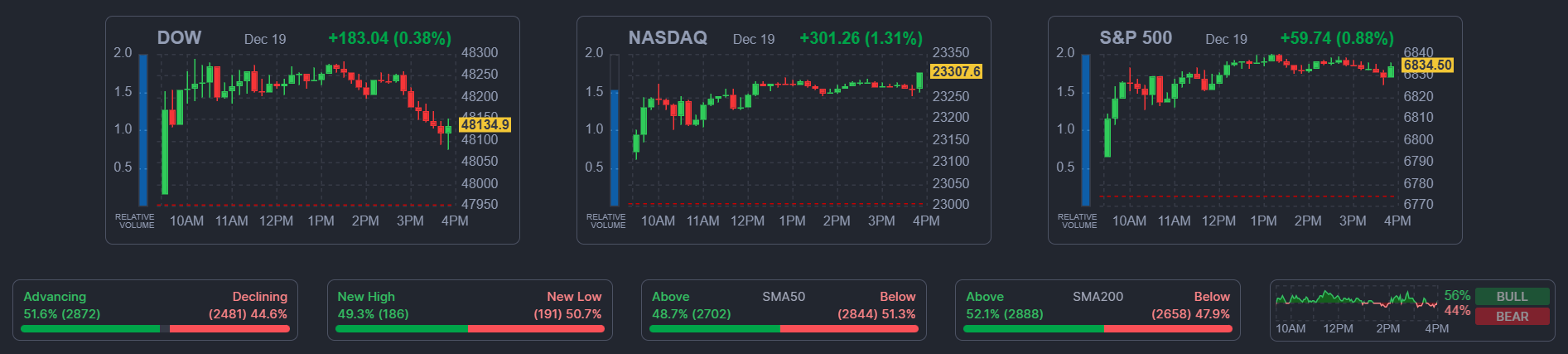The image size is (1568, 354).
Task: Click the SMA200 label
Action: coord(1098,297)
